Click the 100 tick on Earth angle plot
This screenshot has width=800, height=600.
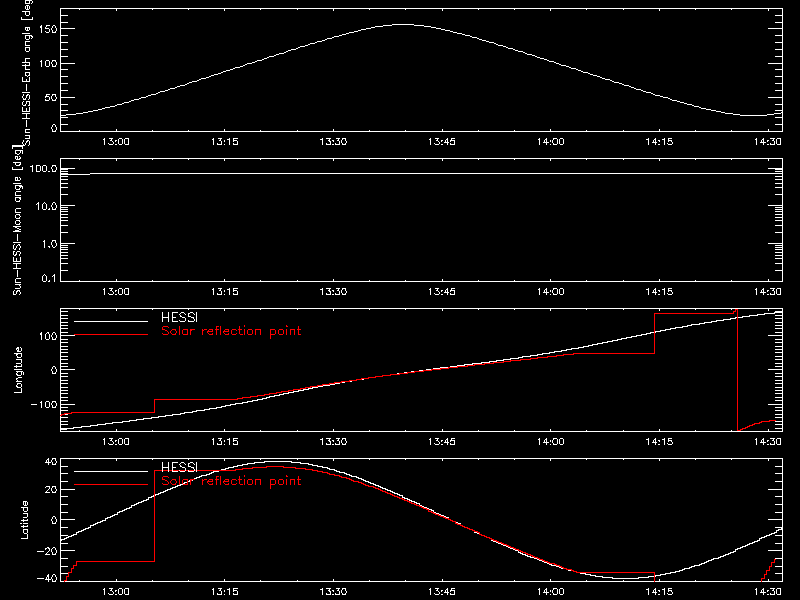click(49, 64)
